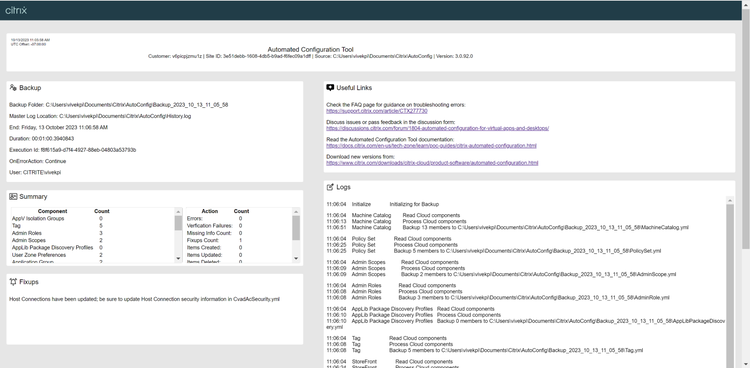Click the Master Log Location line
Image resolution: width=750 pixels, height=368 pixels.
[x=100, y=116]
